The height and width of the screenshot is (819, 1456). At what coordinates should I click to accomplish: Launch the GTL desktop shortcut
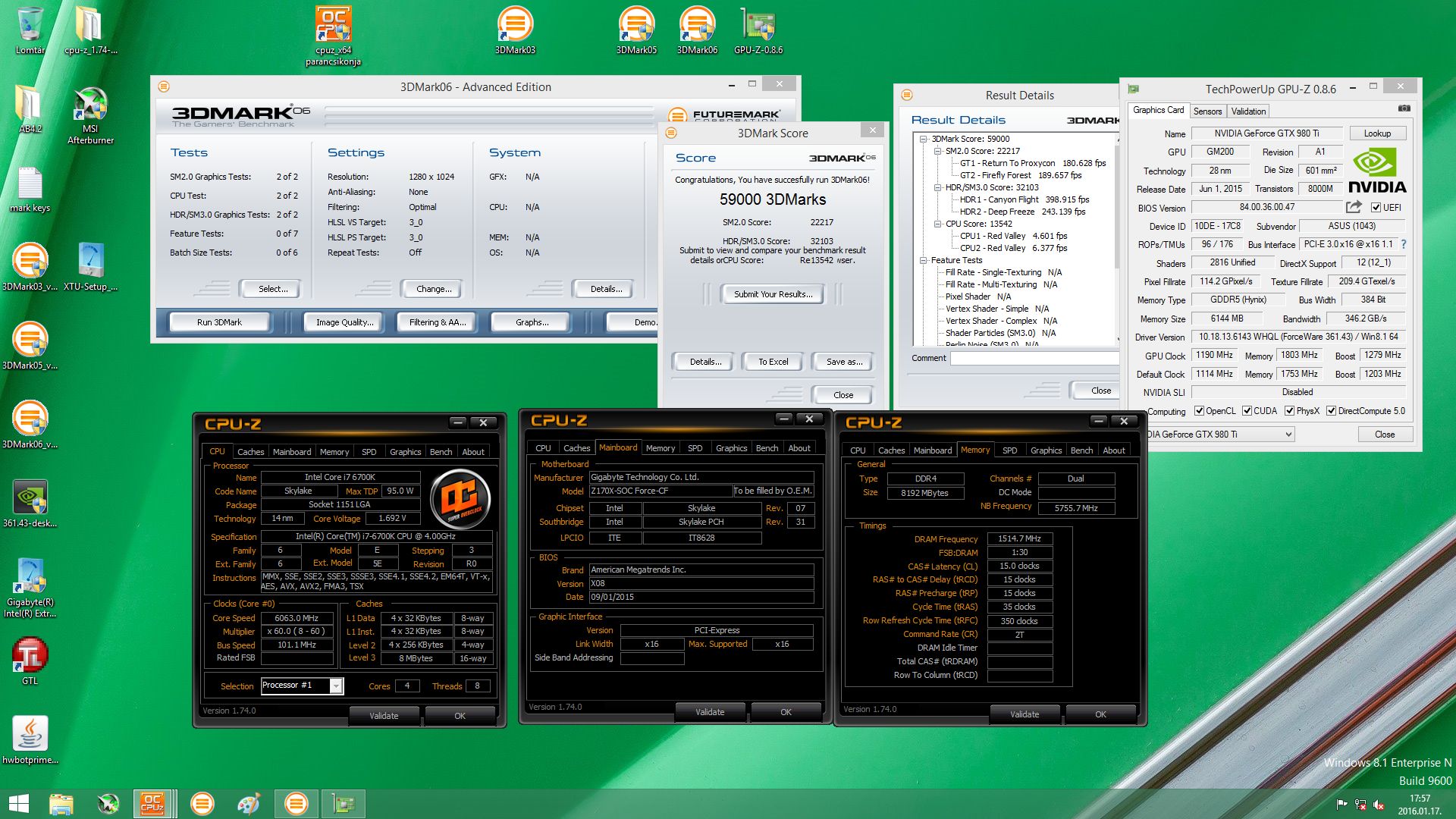[x=30, y=661]
